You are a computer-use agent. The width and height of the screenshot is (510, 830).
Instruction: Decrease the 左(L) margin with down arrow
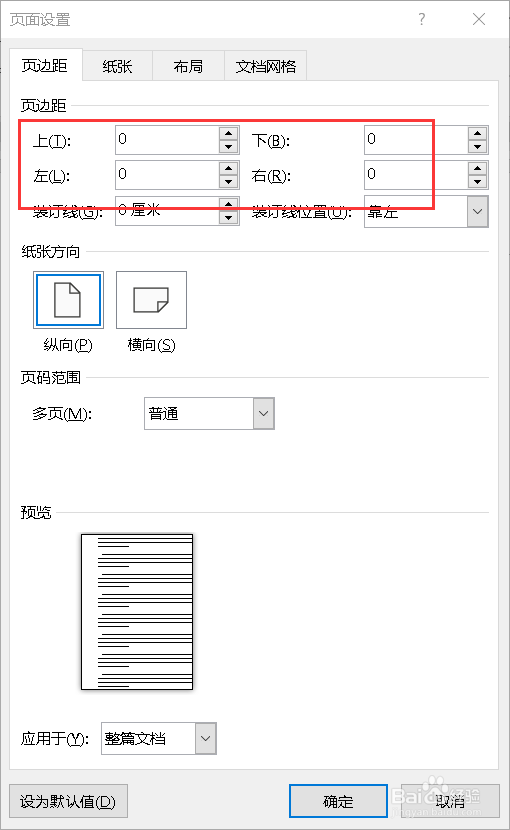pos(229,182)
